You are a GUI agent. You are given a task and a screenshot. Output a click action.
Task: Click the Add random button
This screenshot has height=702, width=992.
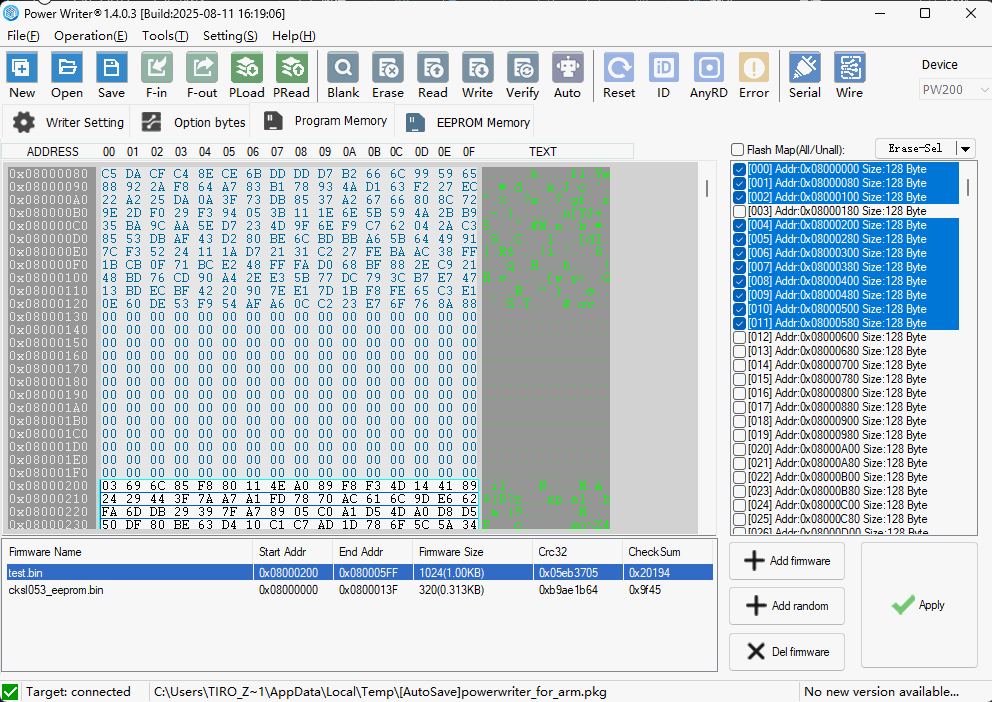787,606
